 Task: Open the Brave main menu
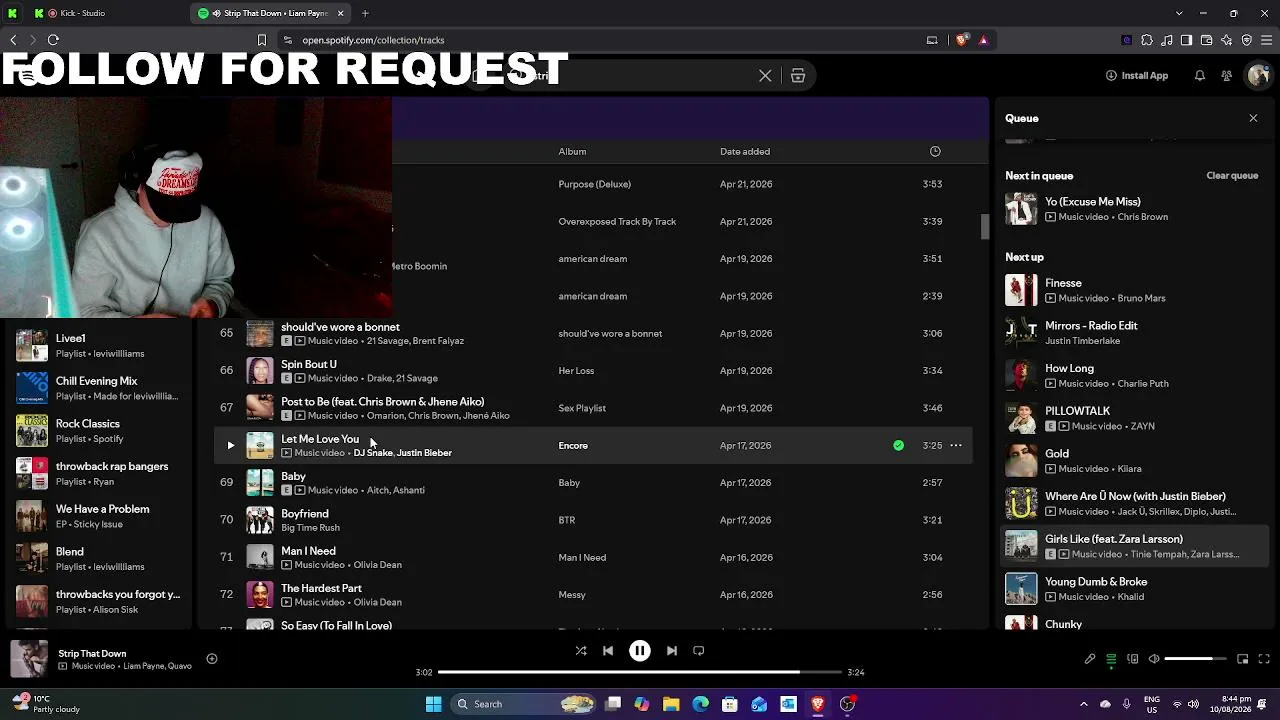[x=1267, y=40]
